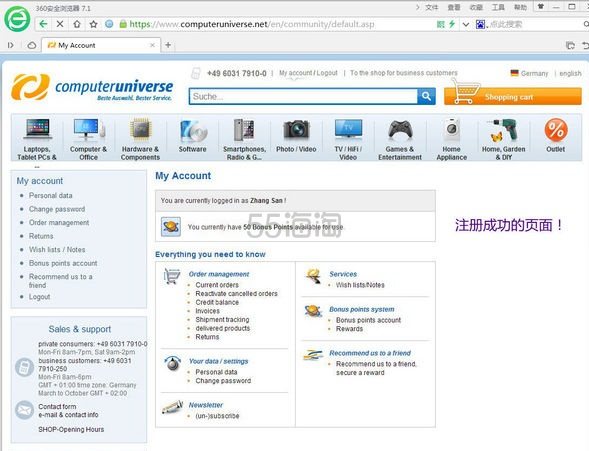Click the Contact form envelope icon
The image size is (589, 451).
24,410
